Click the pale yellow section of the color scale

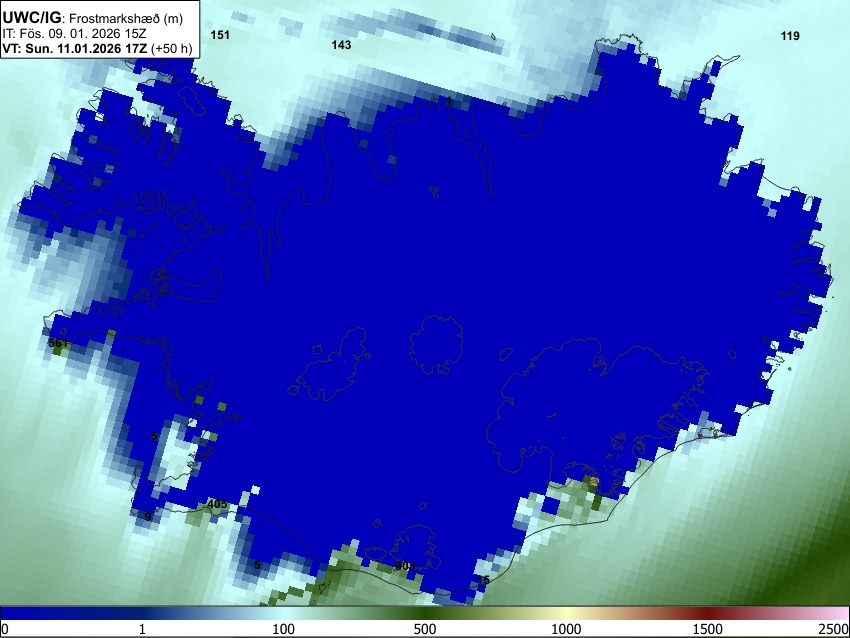[x=565, y=613]
